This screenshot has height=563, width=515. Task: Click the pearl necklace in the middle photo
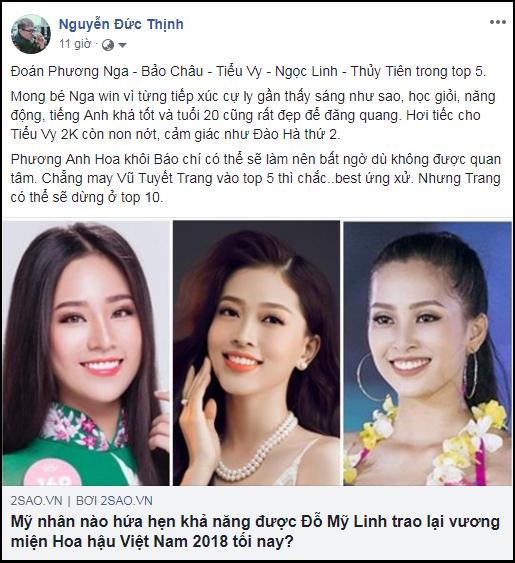(x=257, y=446)
